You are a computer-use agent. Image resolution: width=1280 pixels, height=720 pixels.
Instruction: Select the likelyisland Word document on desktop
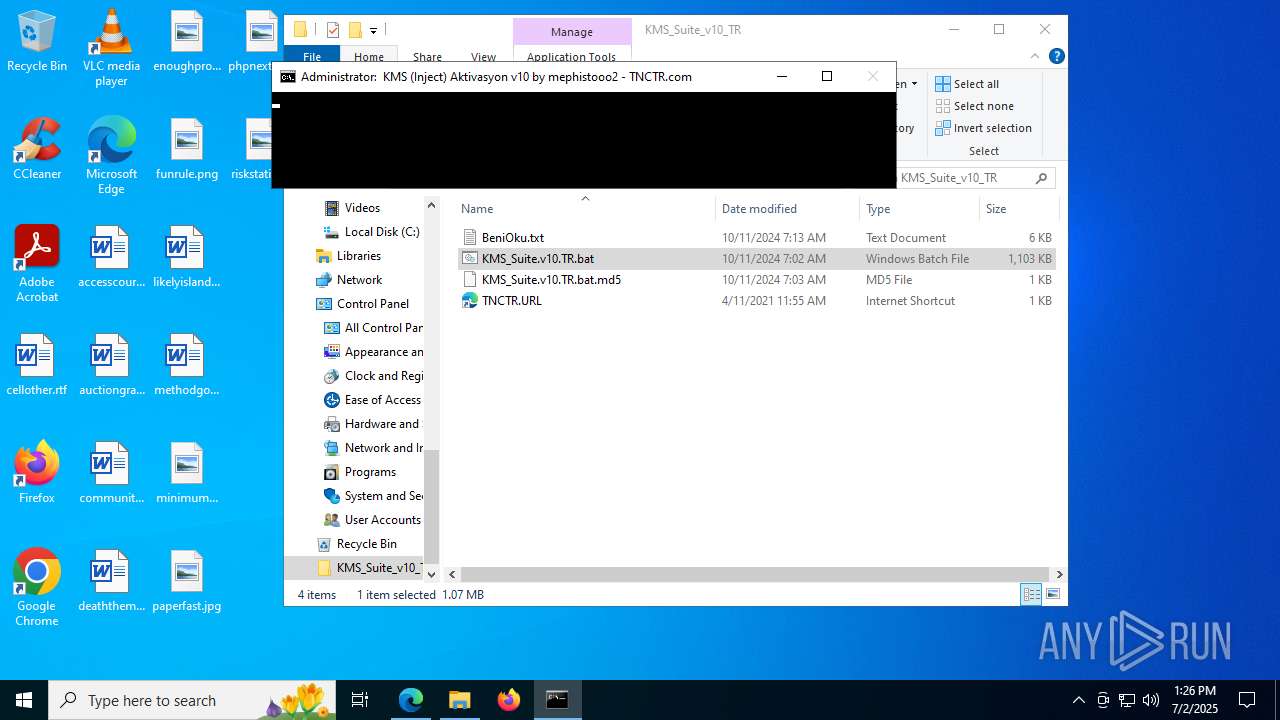point(187,256)
